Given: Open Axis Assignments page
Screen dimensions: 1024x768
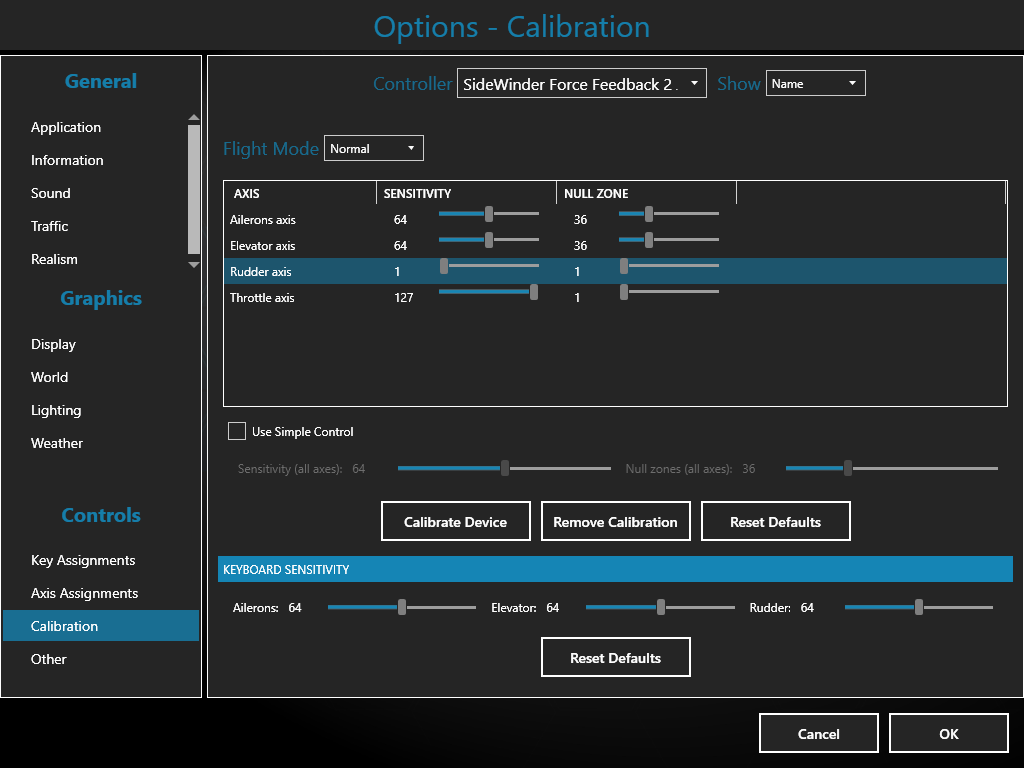Looking at the screenshot, I should coord(85,593).
